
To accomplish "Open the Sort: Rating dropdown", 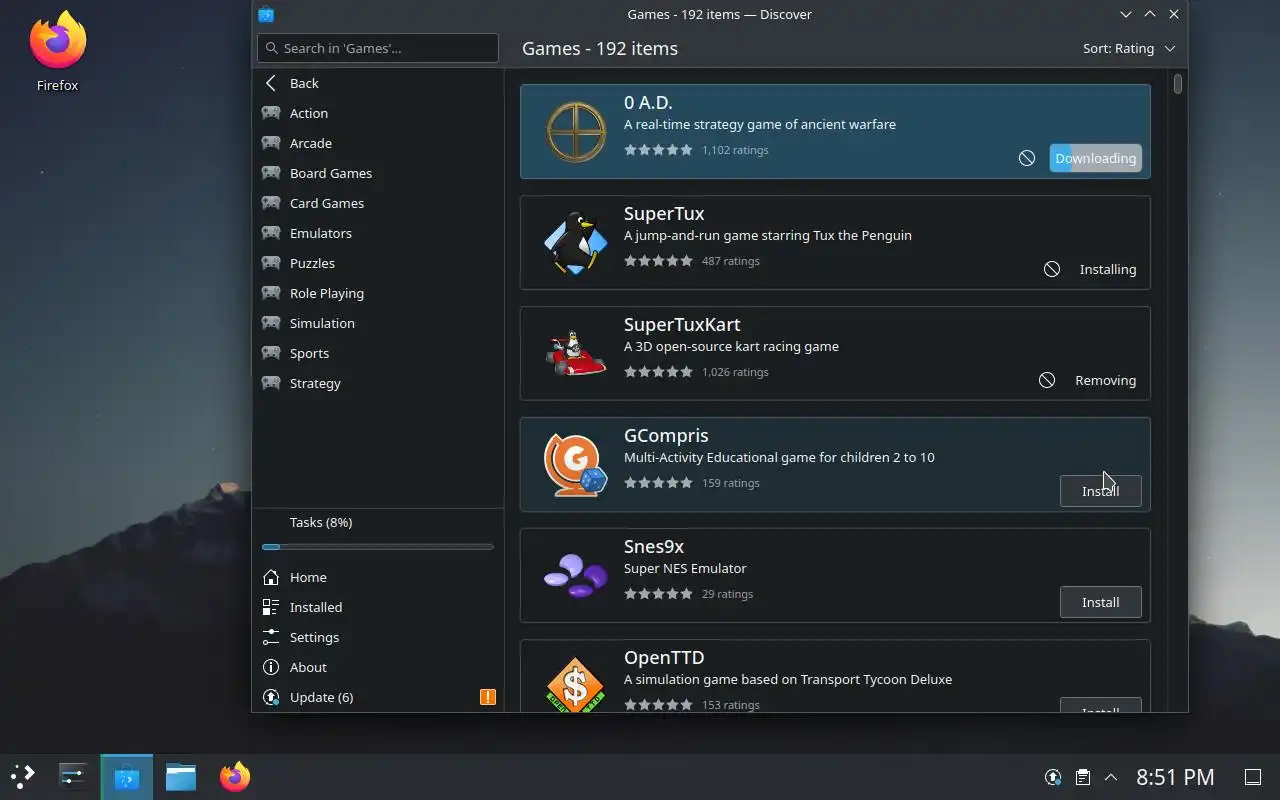I will click(1129, 48).
